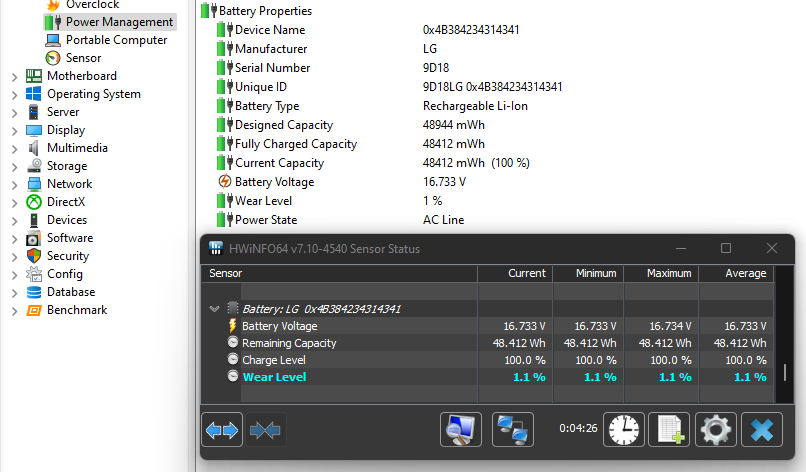Expand the Database tree node

pyautogui.click(x=14, y=293)
